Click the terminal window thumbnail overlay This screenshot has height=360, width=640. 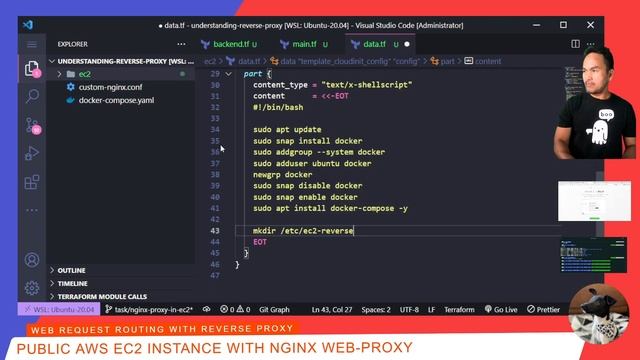(594, 255)
